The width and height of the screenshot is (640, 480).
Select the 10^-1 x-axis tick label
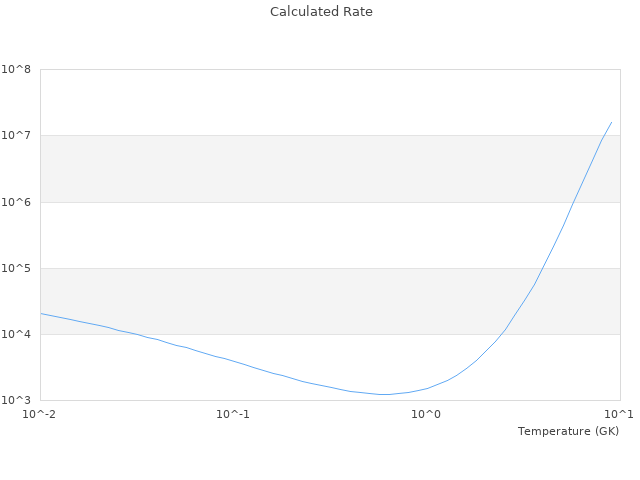pyautogui.click(x=233, y=414)
